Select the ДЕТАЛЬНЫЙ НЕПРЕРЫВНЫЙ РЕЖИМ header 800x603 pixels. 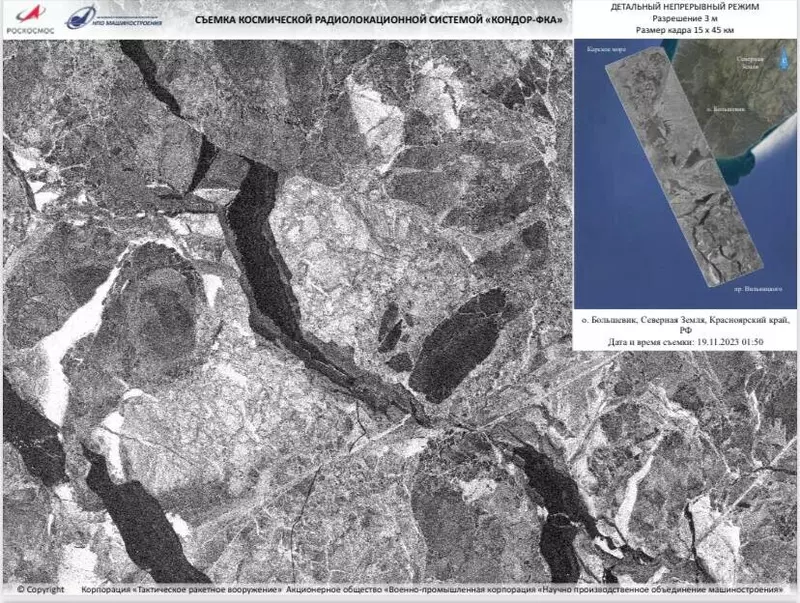[686, 8]
